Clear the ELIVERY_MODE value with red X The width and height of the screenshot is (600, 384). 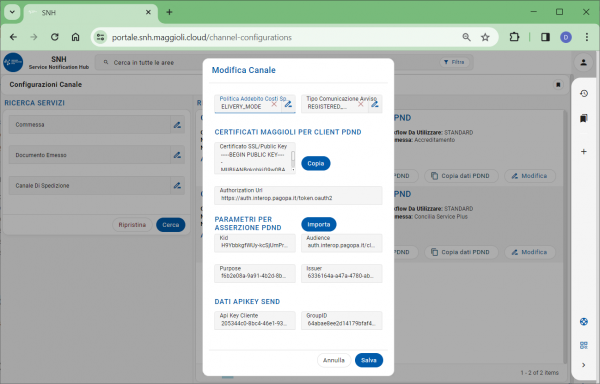pos(274,104)
